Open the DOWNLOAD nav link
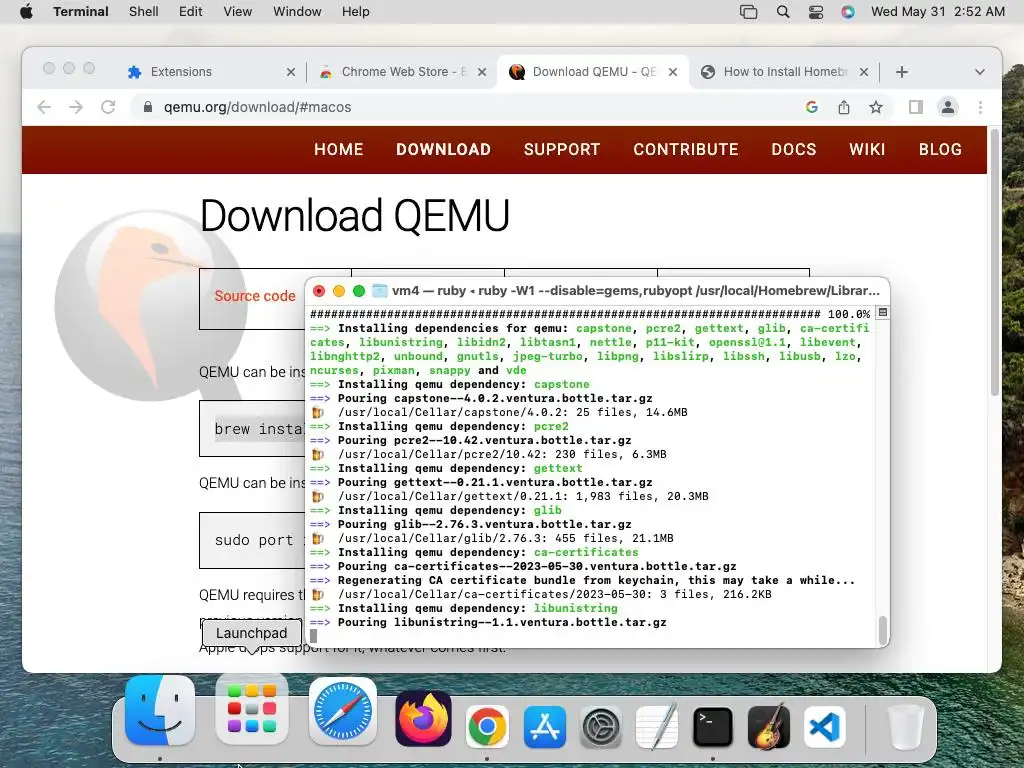The height and width of the screenshot is (768, 1024). point(443,150)
